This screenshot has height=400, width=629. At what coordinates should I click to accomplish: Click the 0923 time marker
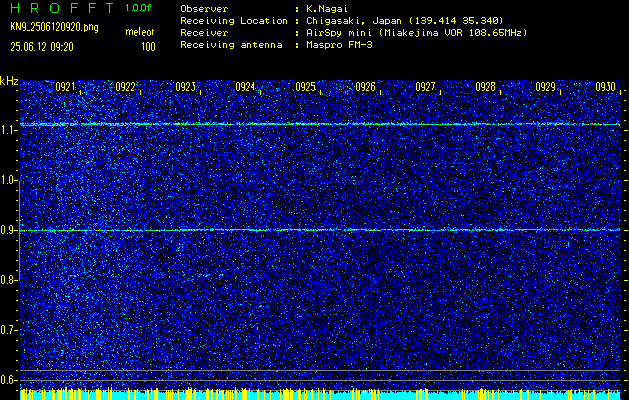click(x=185, y=87)
